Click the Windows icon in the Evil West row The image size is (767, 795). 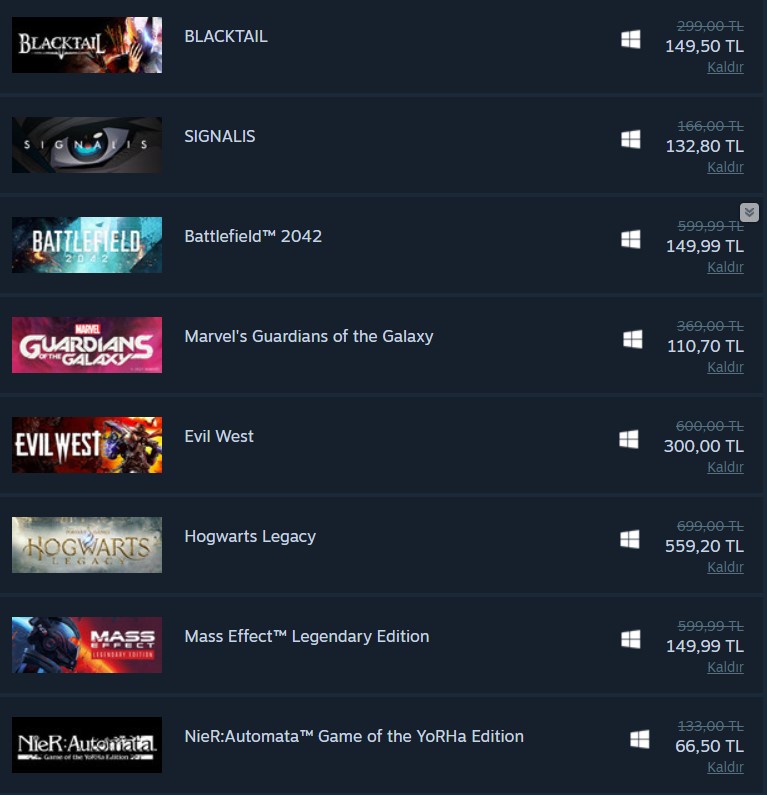[x=629, y=439]
